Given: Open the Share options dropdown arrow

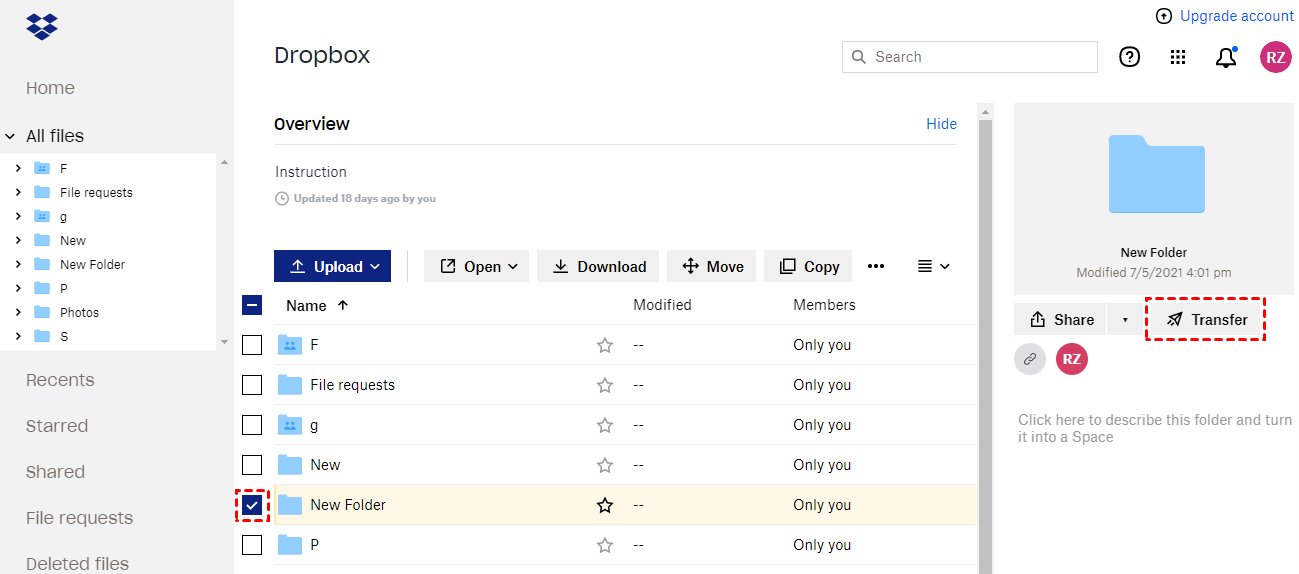Looking at the screenshot, I should point(1125,320).
